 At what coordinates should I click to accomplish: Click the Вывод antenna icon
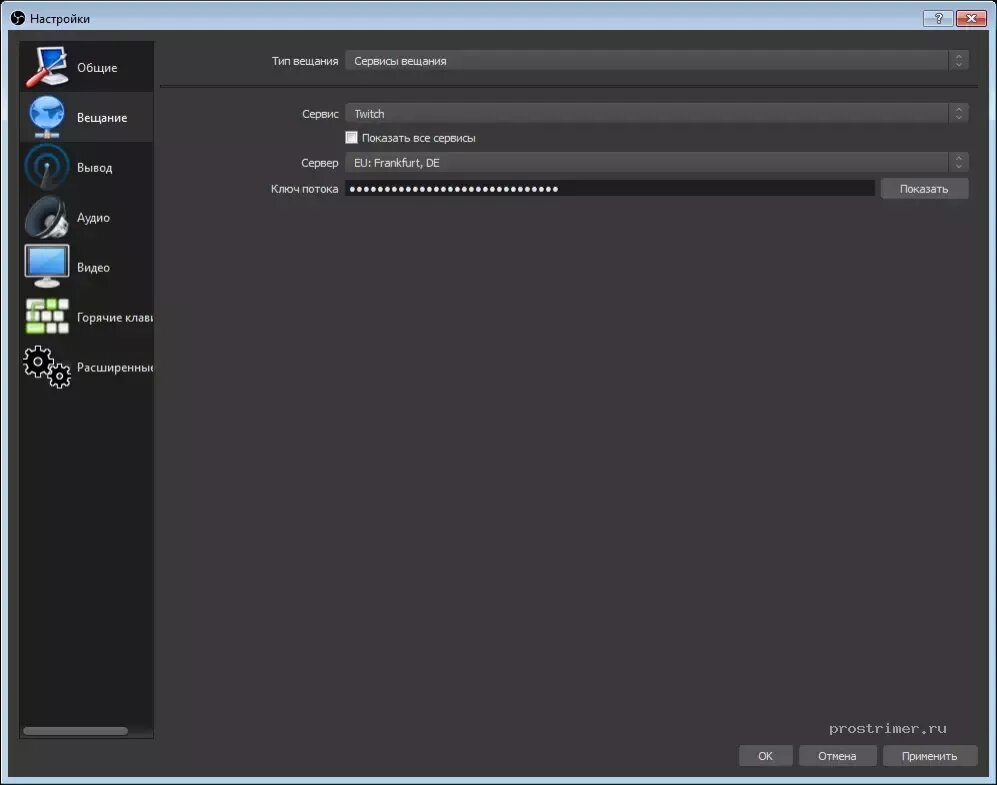click(47, 167)
